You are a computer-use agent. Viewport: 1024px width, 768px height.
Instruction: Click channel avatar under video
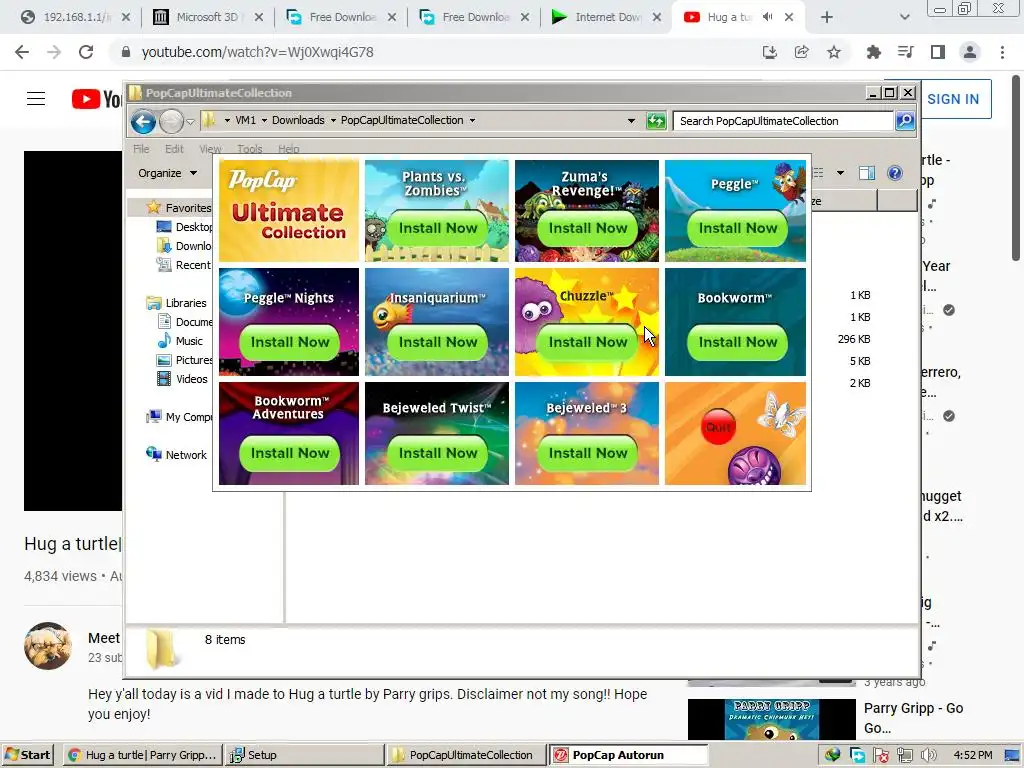(x=48, y=646)
